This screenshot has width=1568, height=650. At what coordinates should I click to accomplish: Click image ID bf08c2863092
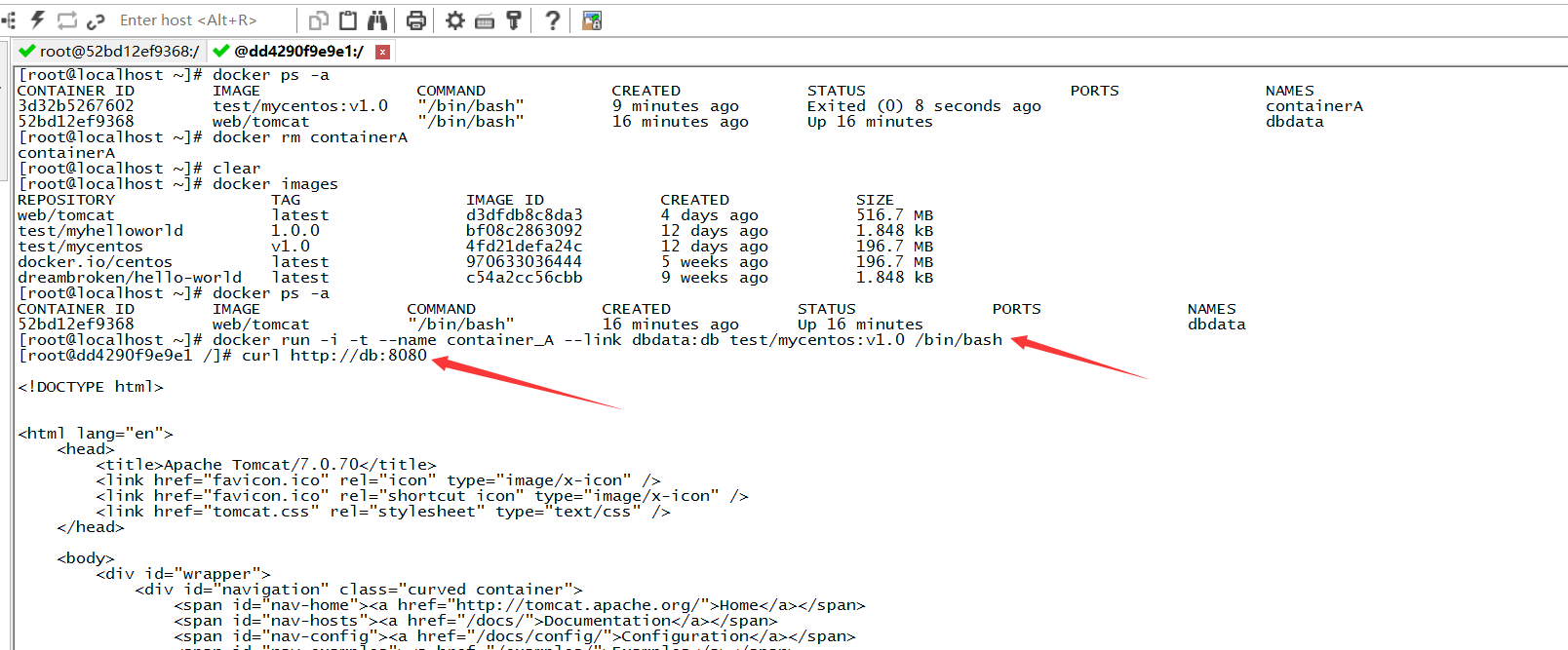tap(525, 231)
